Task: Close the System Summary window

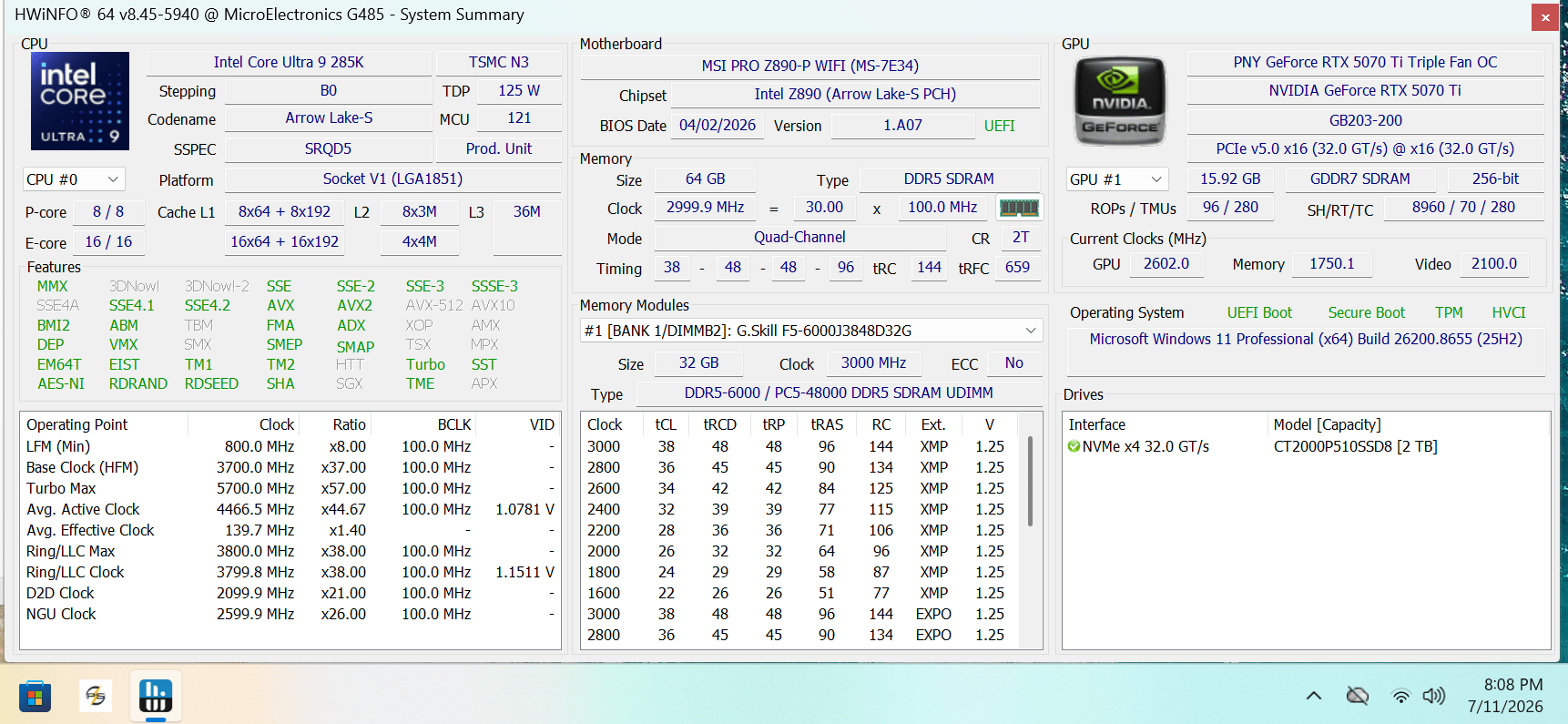Action: 1545,17
